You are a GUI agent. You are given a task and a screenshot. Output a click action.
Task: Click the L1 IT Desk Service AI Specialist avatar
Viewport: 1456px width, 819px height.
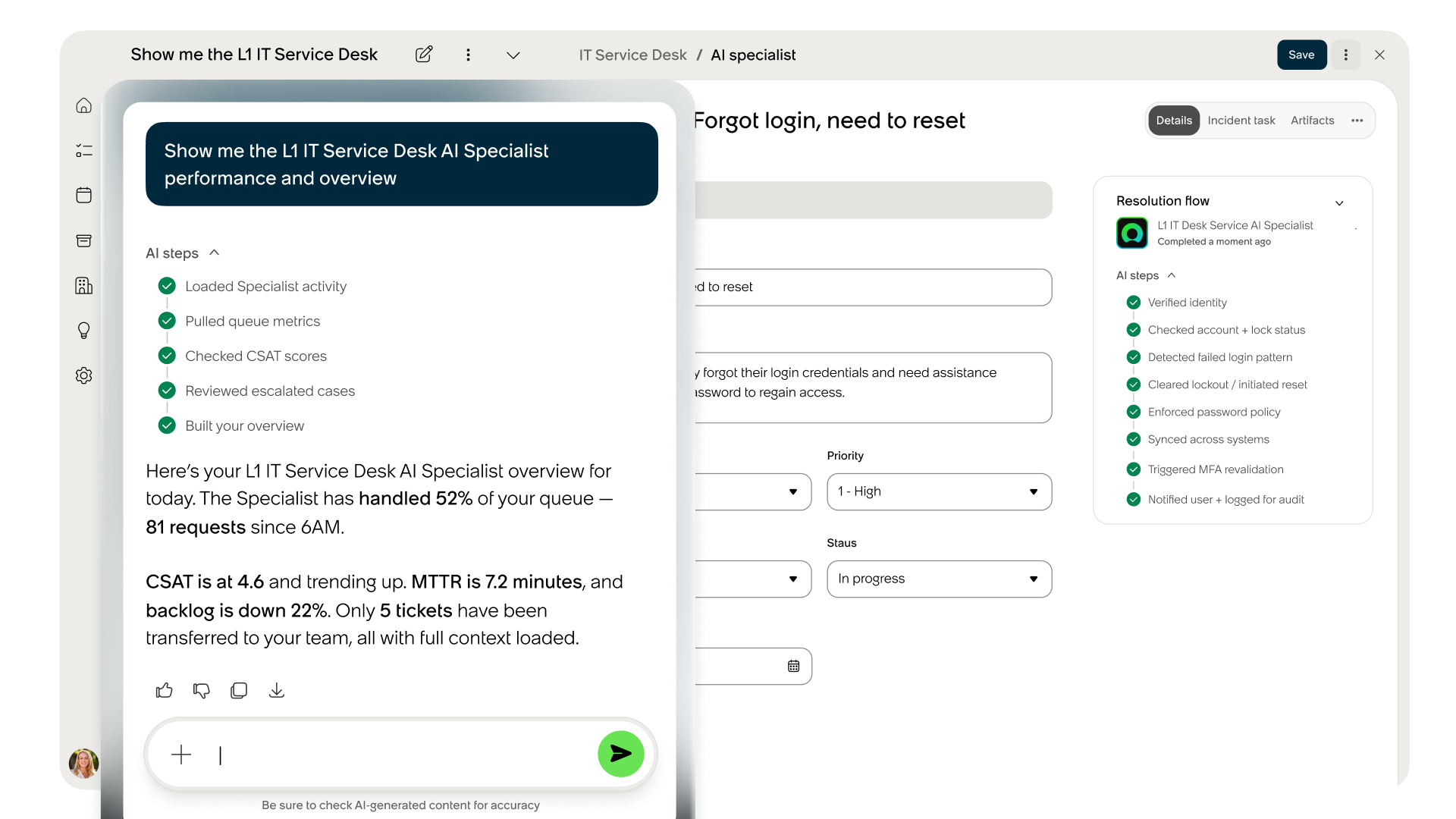(1132, 233)
